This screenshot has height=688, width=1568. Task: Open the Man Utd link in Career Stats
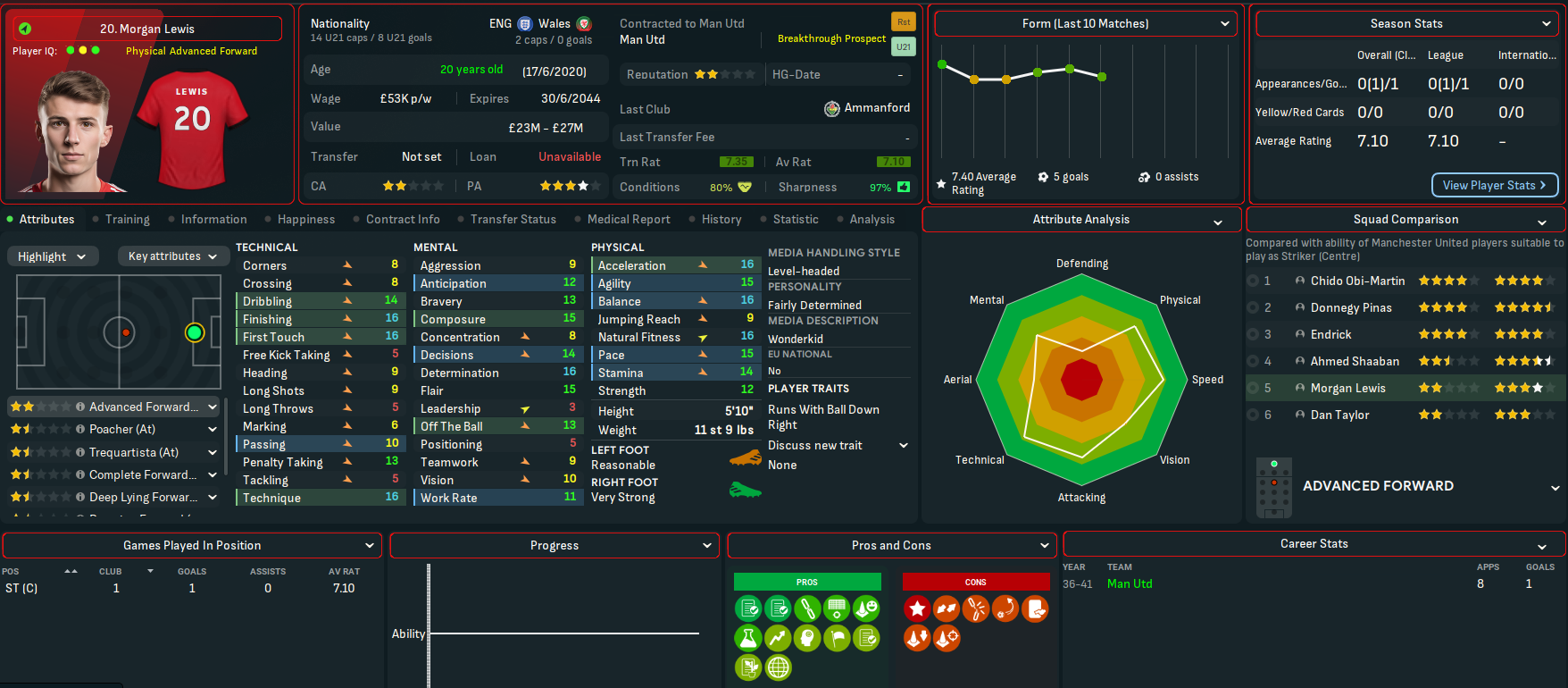pyautogui.click(x=1129, y=583)
